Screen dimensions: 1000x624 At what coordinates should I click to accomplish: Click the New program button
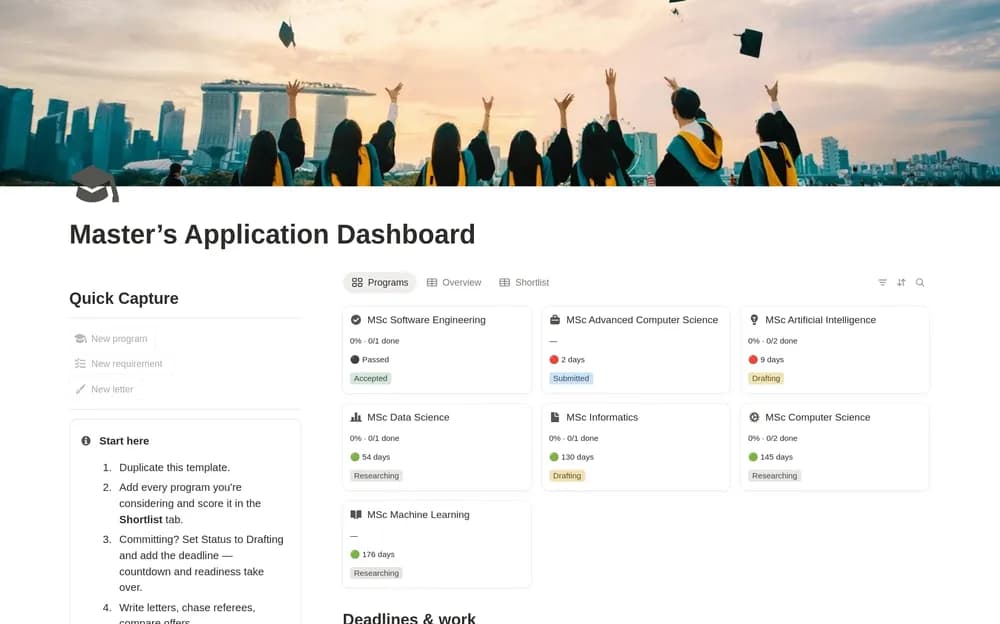click(x=111, y=338)
